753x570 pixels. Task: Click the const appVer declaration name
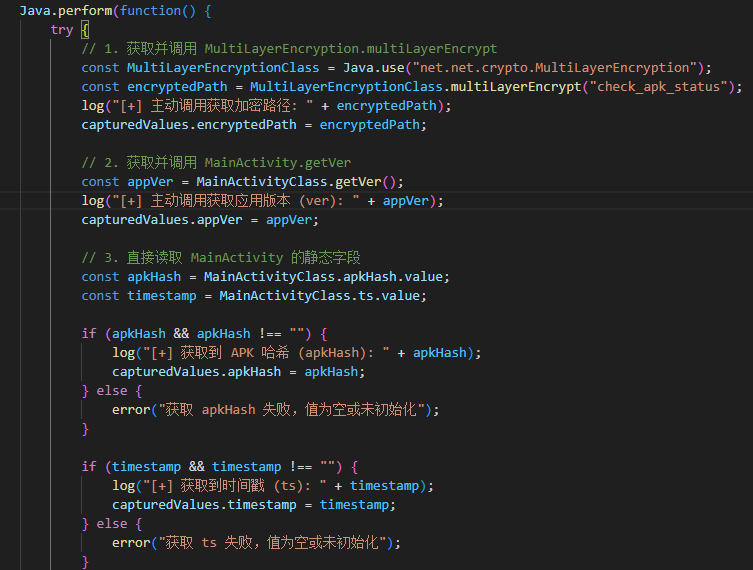click(150, 182)
